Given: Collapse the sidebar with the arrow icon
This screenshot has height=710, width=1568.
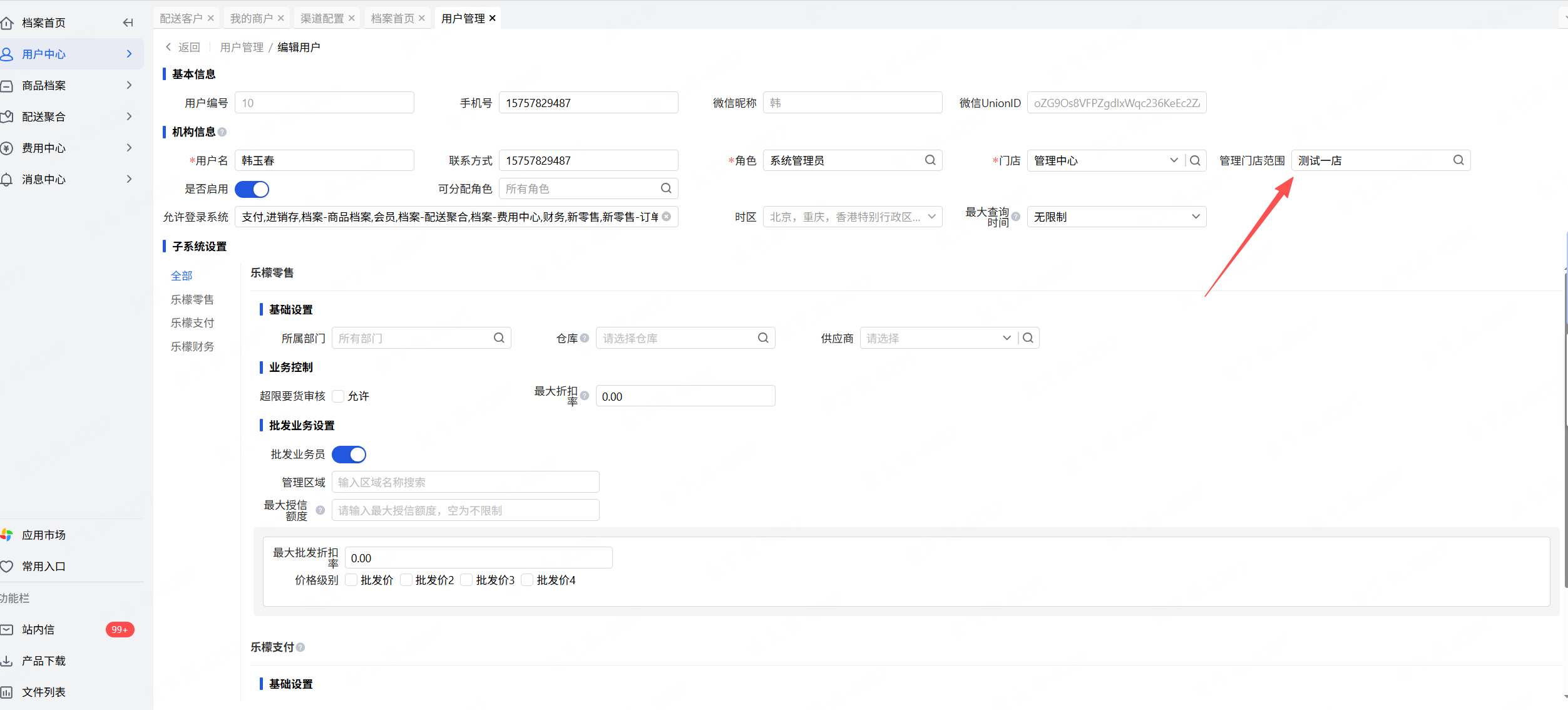Looking at the screenshot, I should point(128,23).
